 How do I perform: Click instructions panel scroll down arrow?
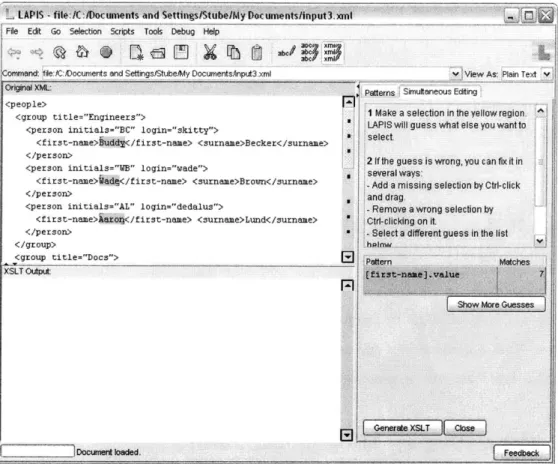click(x=540, y=241)
